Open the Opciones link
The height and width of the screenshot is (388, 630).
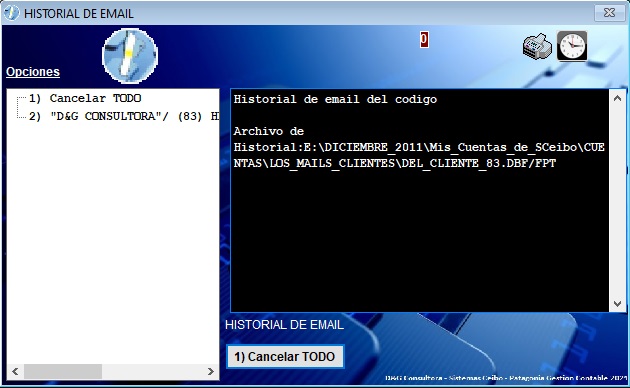pos(33,71)
